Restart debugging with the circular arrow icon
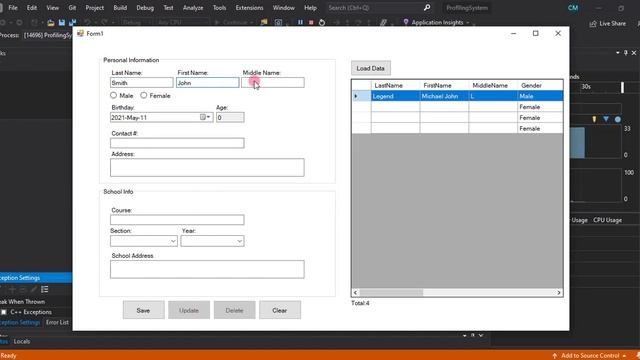 pyautogui.click(x=322, y=22)
